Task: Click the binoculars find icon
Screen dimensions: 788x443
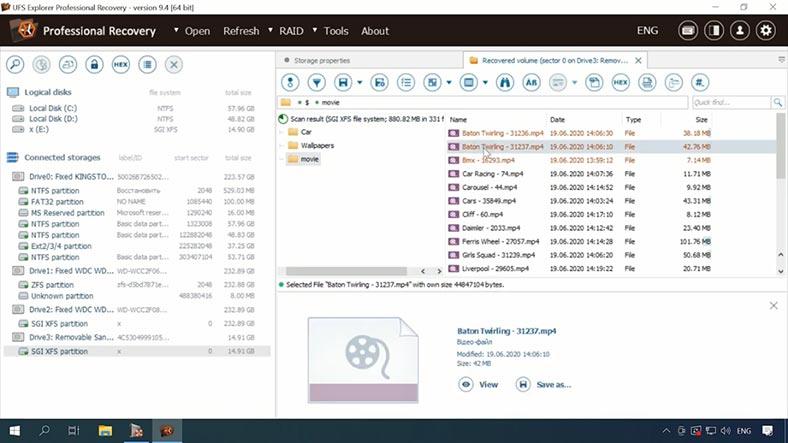Action: (505, 82)
